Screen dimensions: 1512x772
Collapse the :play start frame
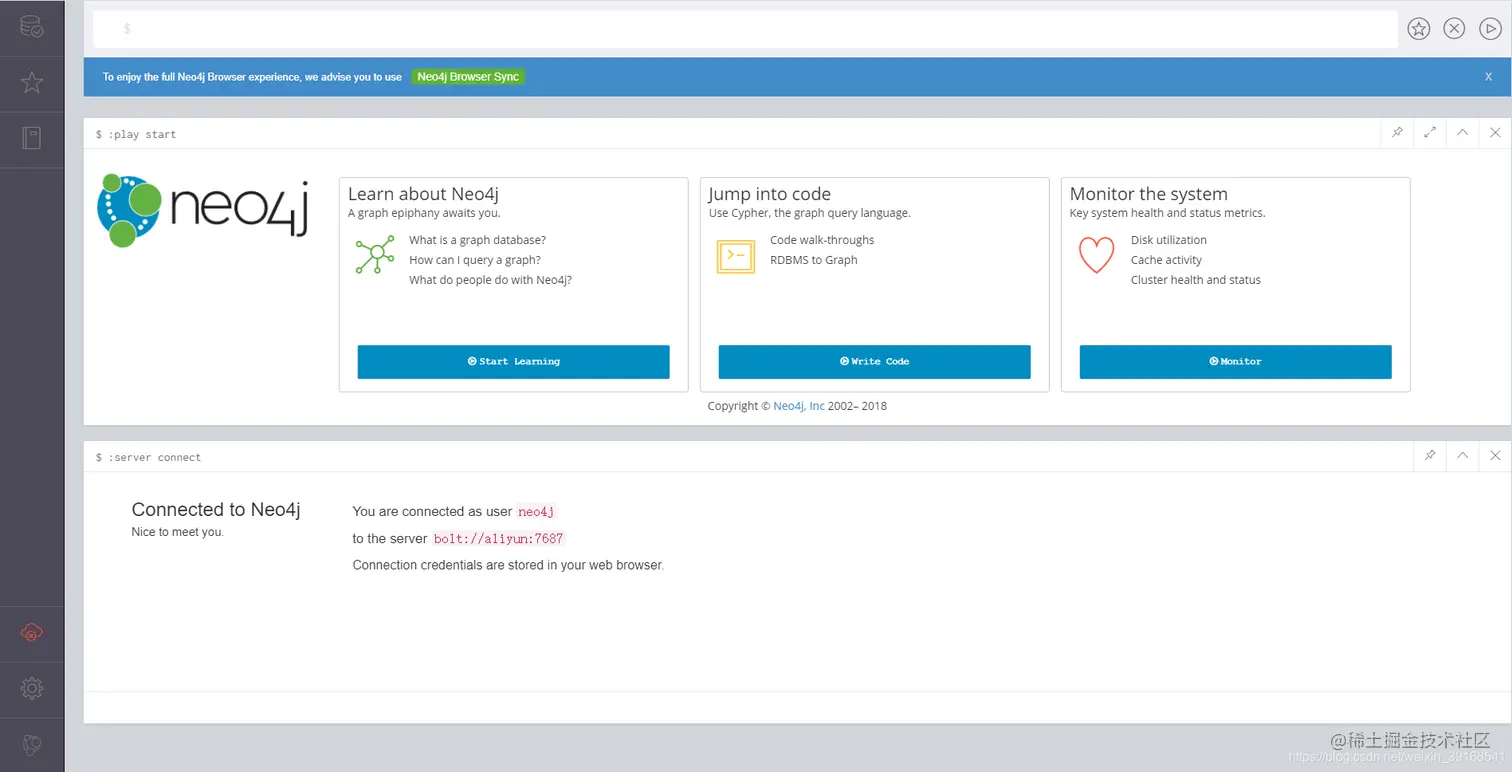pos(1462,133)
